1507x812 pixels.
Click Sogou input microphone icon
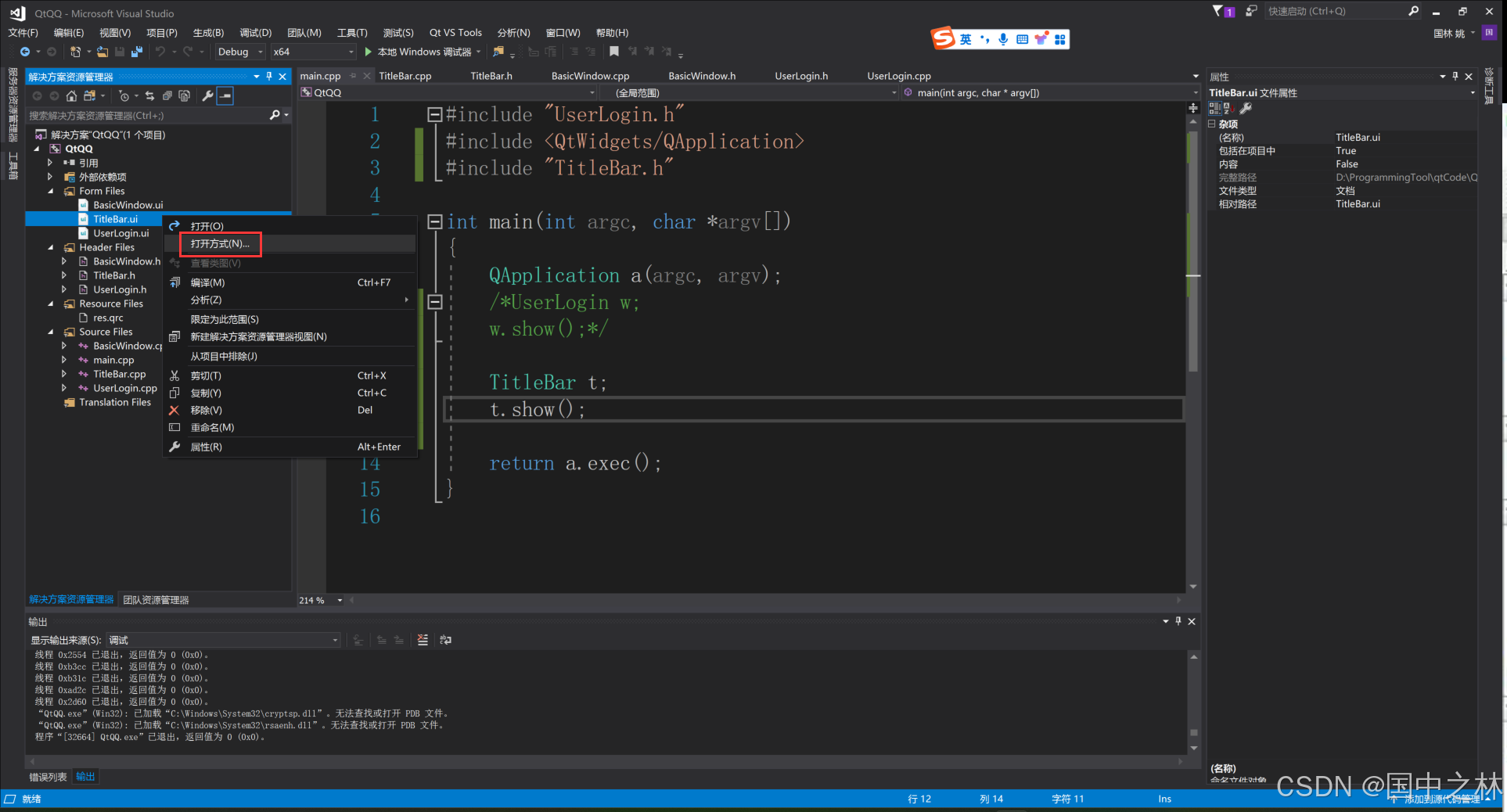pos(1003,39)
